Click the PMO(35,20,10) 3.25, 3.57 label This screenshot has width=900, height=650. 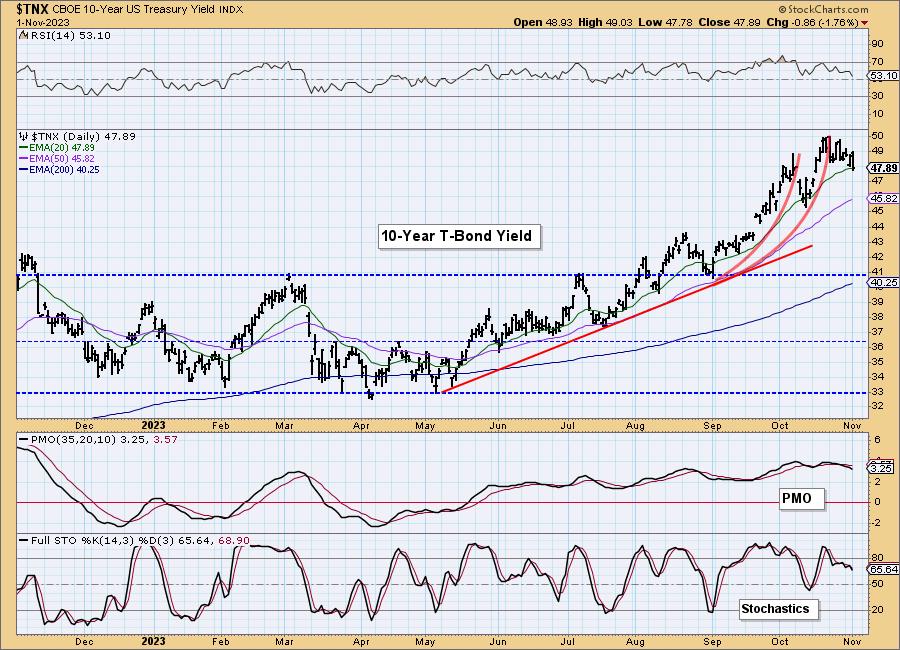(x=104, y=440)
